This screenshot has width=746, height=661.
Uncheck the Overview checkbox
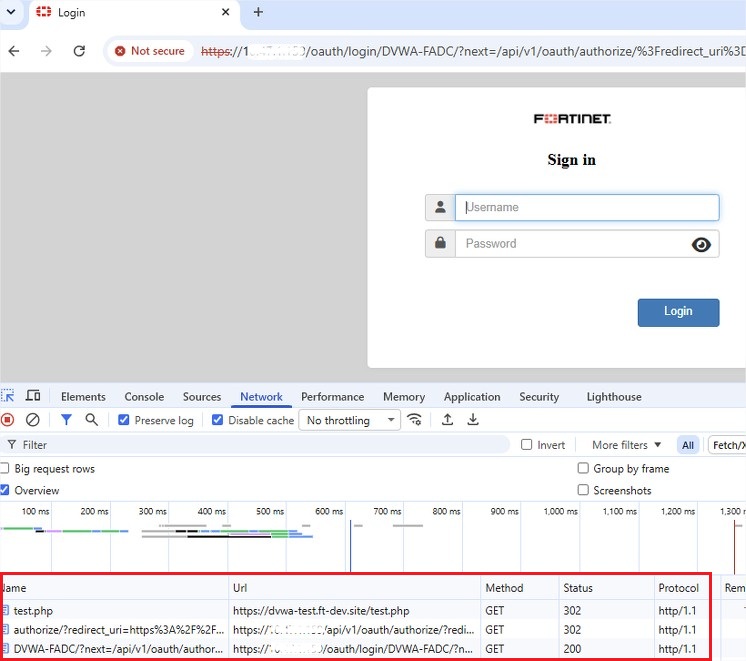click(x=5, y=490)
